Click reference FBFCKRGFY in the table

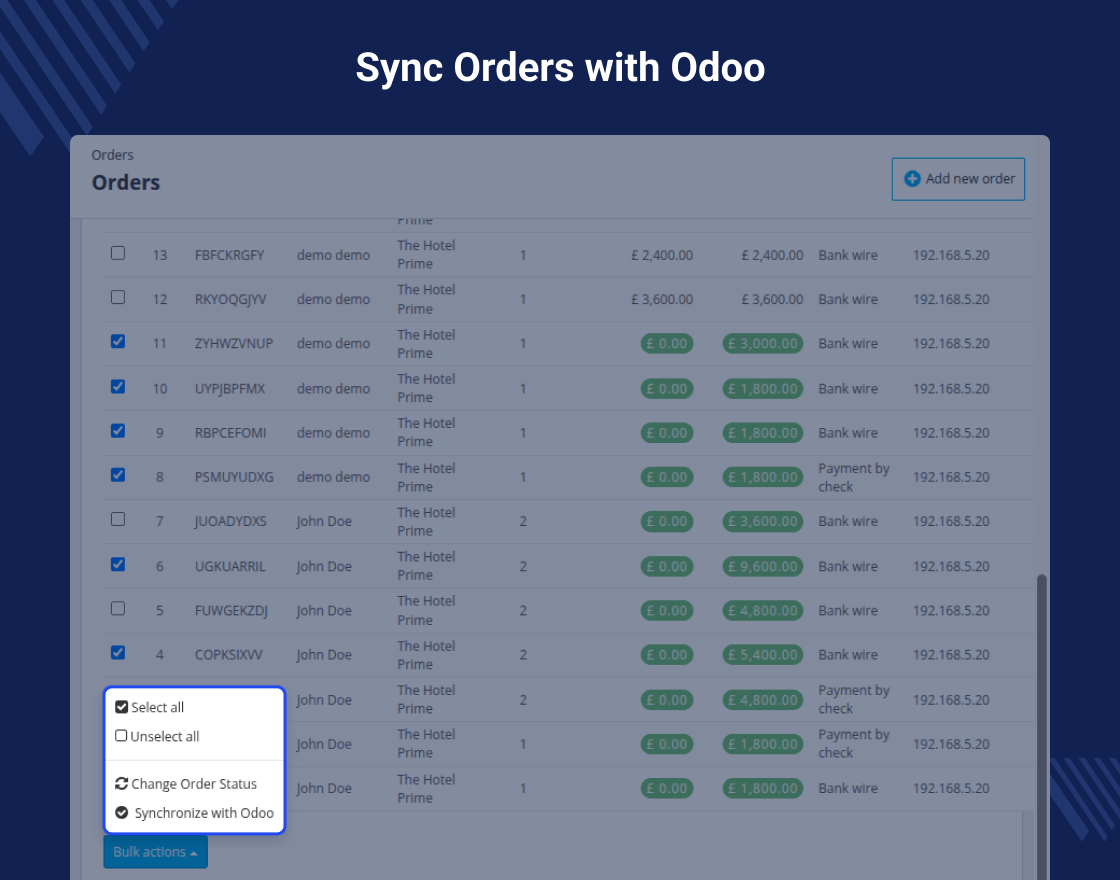click(x=229, y=255)
